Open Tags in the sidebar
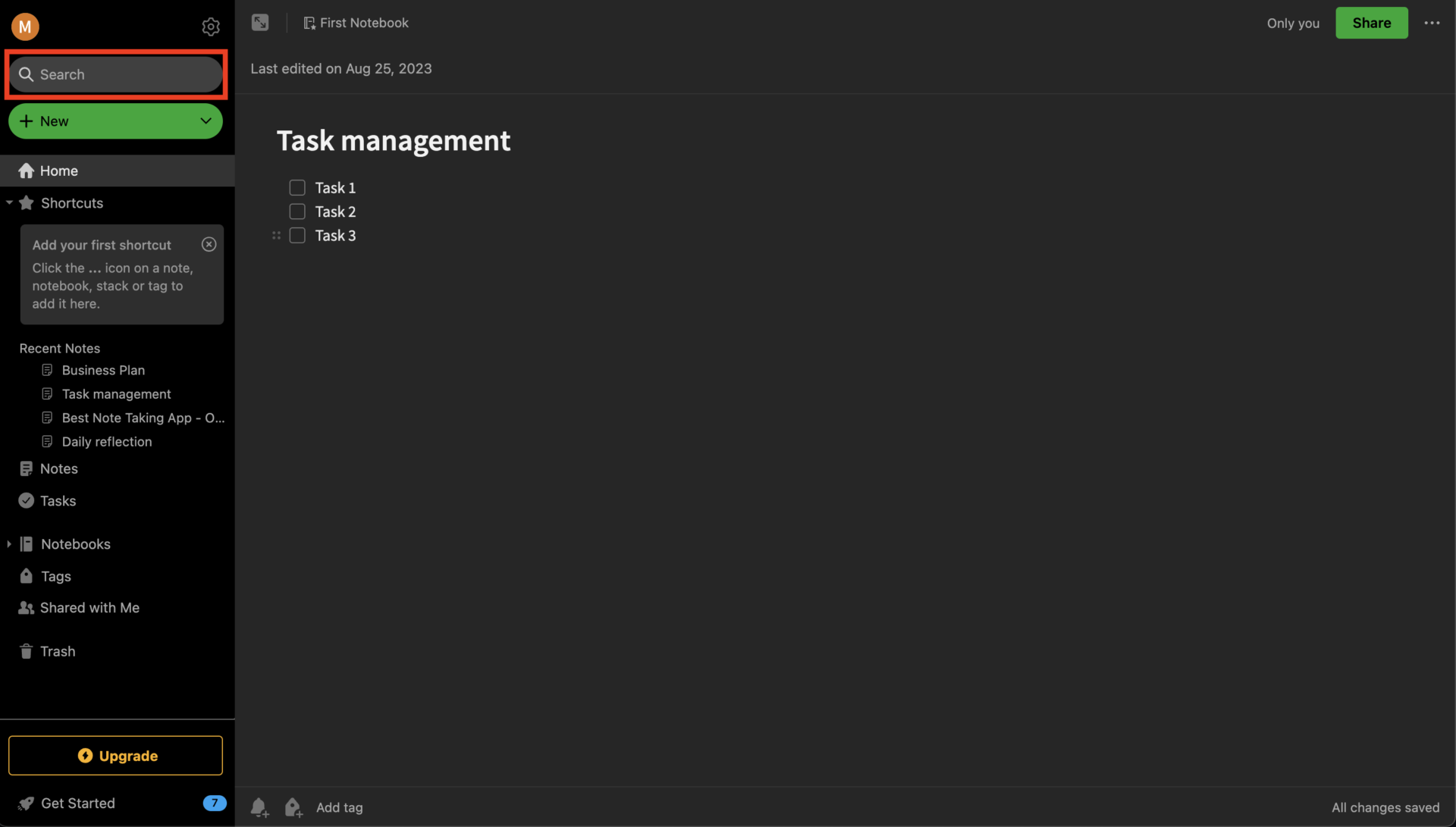 tap(55, 576)
